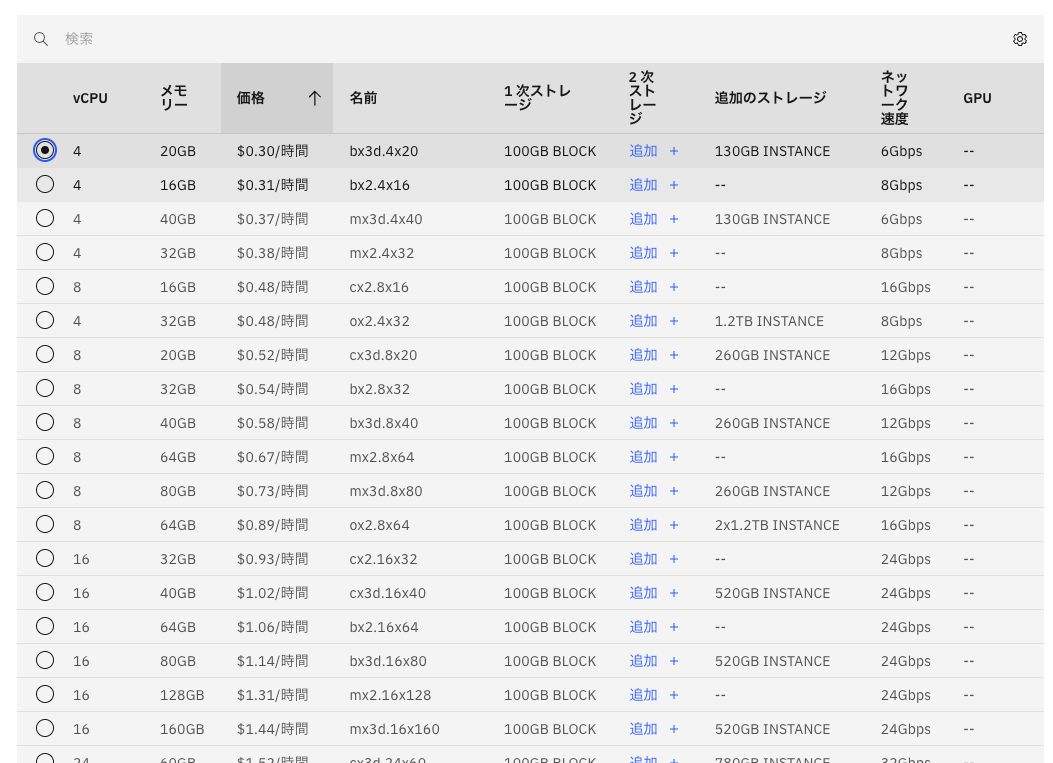Click plus icon in mx3d.16x160 row
Image resolution: width=1053 pixels, height=763 pixels.
click(x=674, y=729)
